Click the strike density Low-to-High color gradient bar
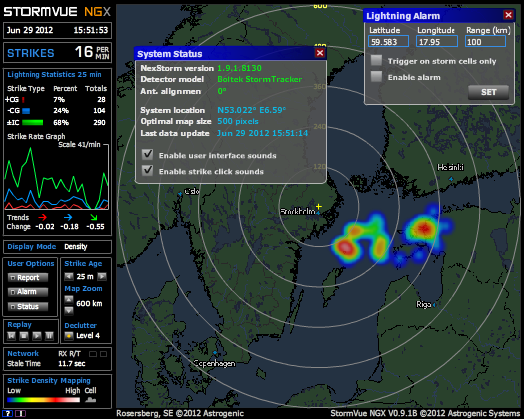 (x=43, y=400)
